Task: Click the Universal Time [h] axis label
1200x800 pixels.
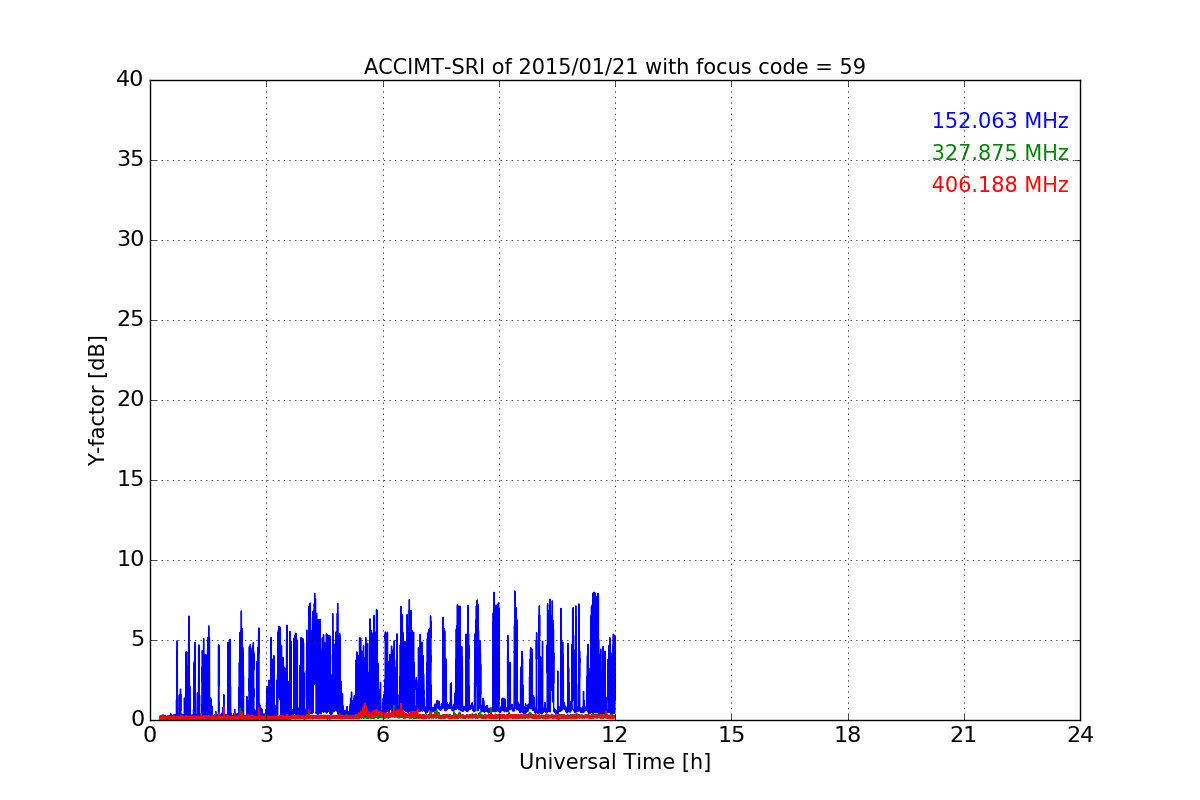Action: [614, 762]
